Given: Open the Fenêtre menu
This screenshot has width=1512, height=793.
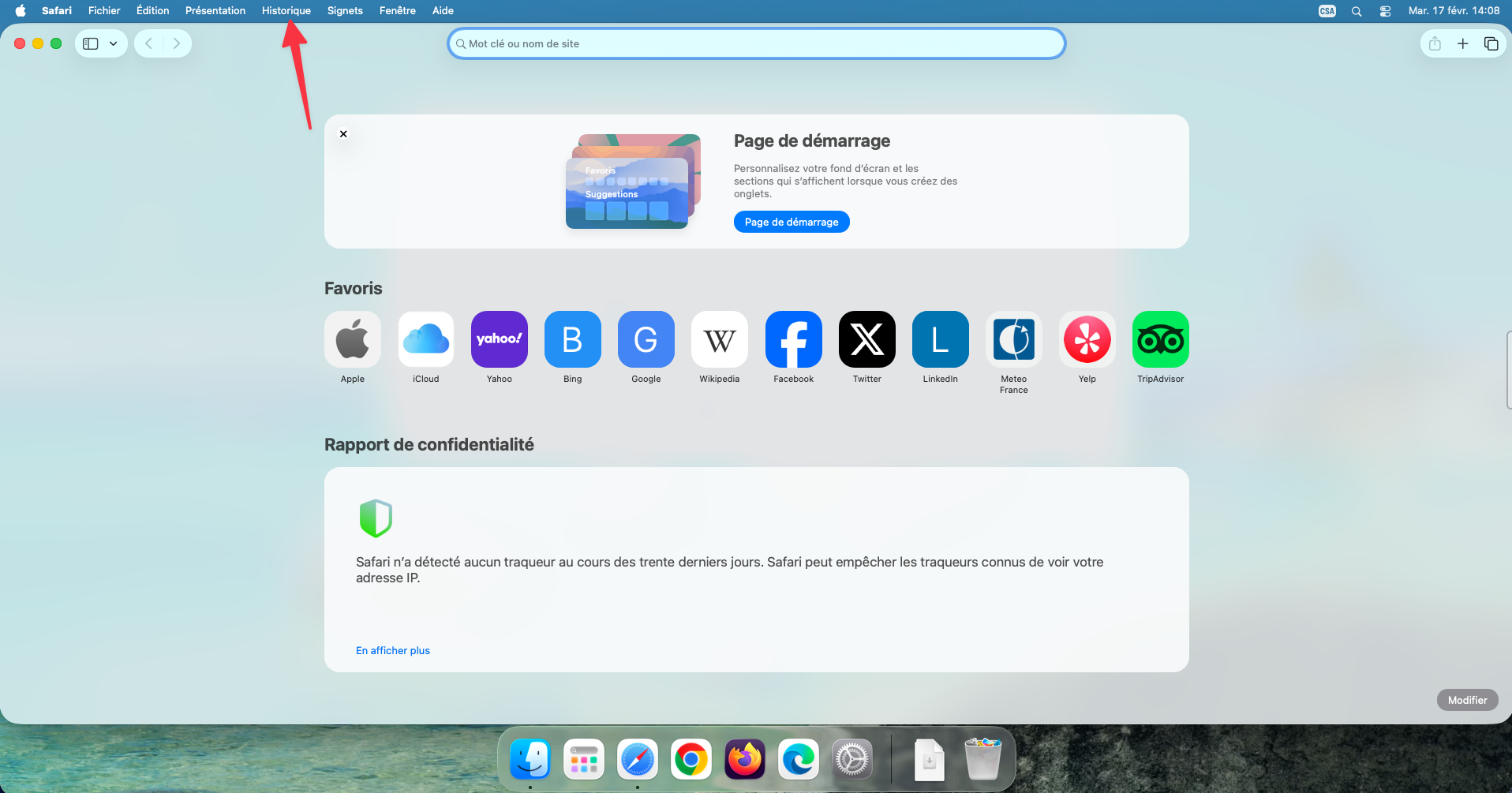Looking at the screenshot, I should pyautogui.click(x=398, y=10).
